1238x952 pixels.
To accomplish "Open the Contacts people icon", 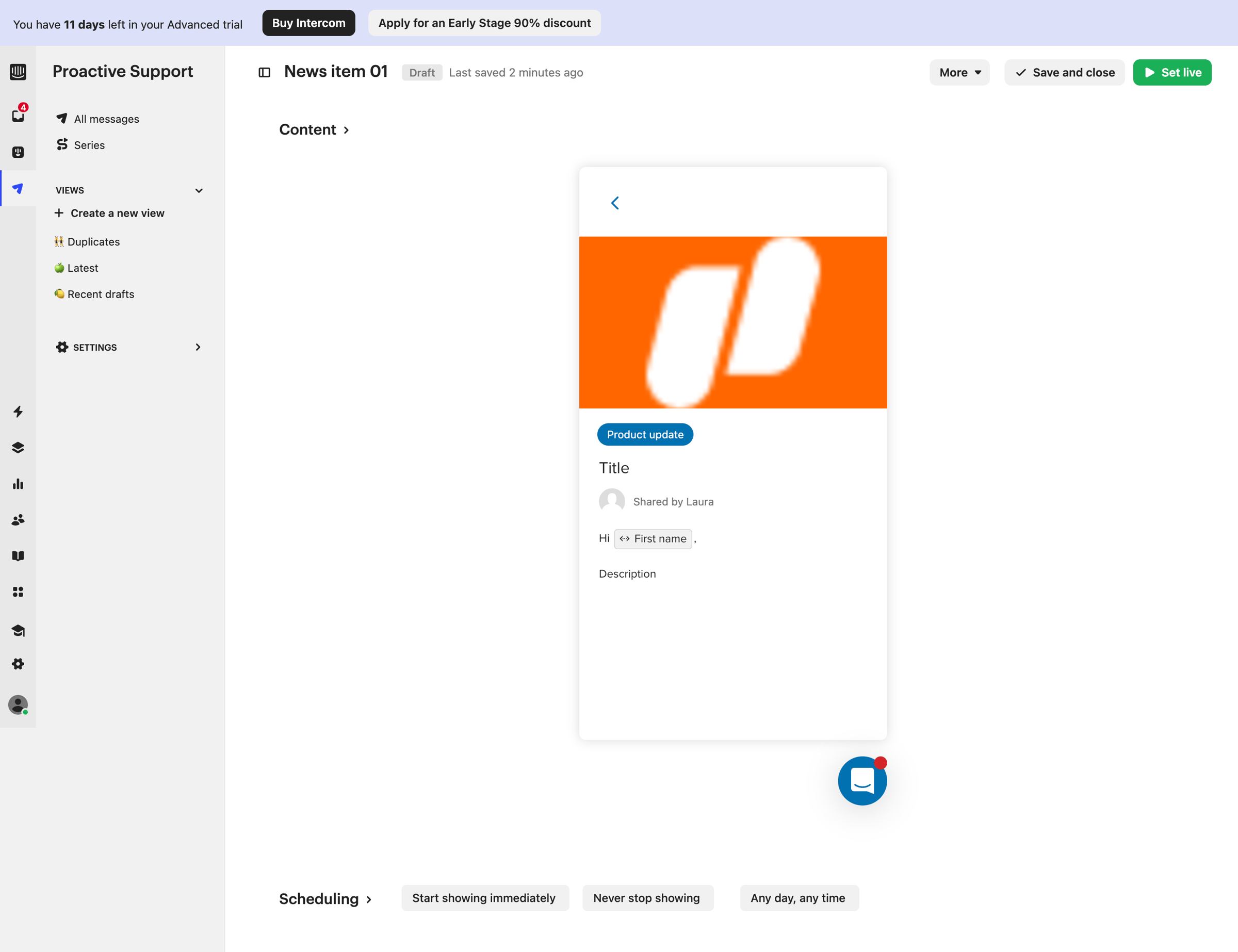I will click(18, 520).
